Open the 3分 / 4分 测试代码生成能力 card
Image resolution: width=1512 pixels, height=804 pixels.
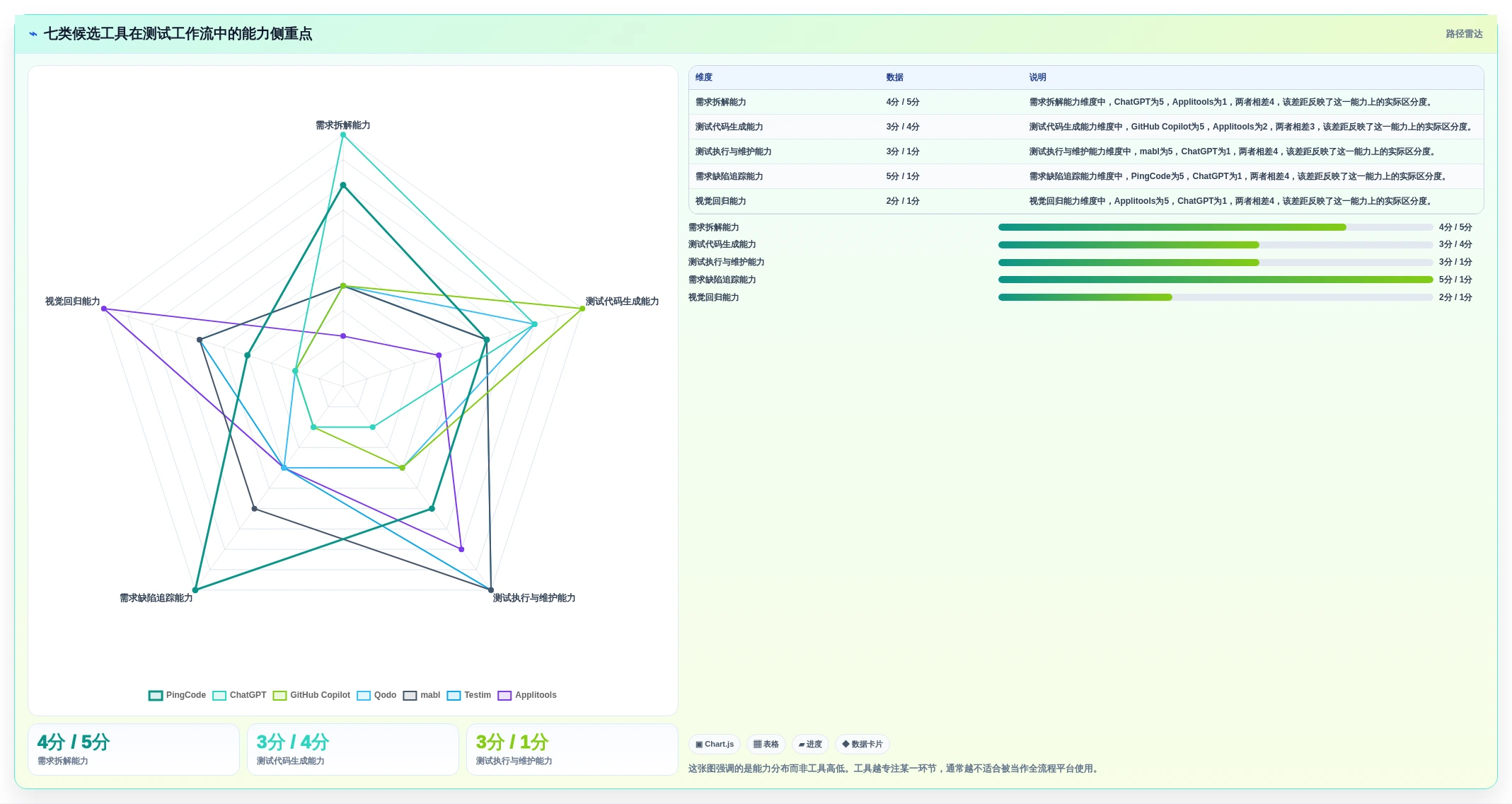coord(353,750)
